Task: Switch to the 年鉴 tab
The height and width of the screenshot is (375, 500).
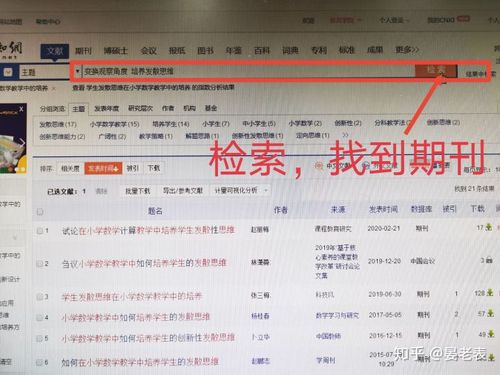Action: point(233,50)
